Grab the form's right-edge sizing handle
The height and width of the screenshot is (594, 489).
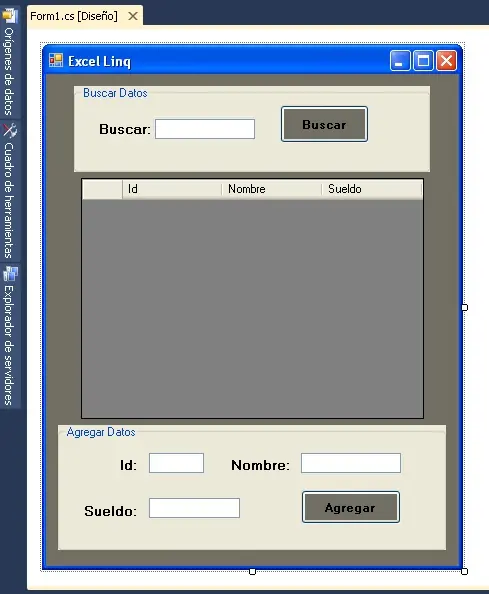[464, 307]
